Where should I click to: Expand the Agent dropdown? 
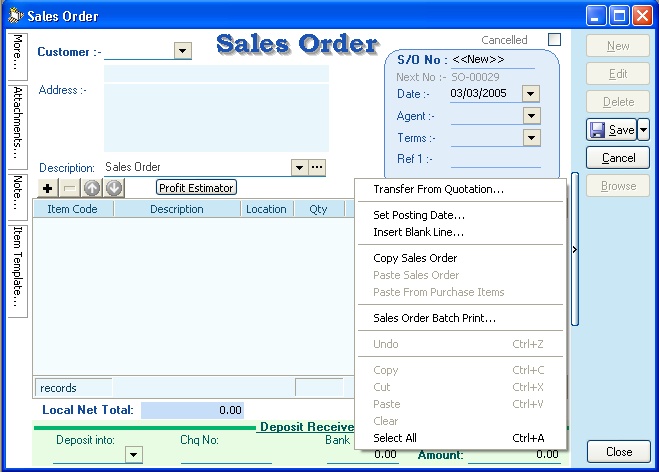click(x=531, y=116)
